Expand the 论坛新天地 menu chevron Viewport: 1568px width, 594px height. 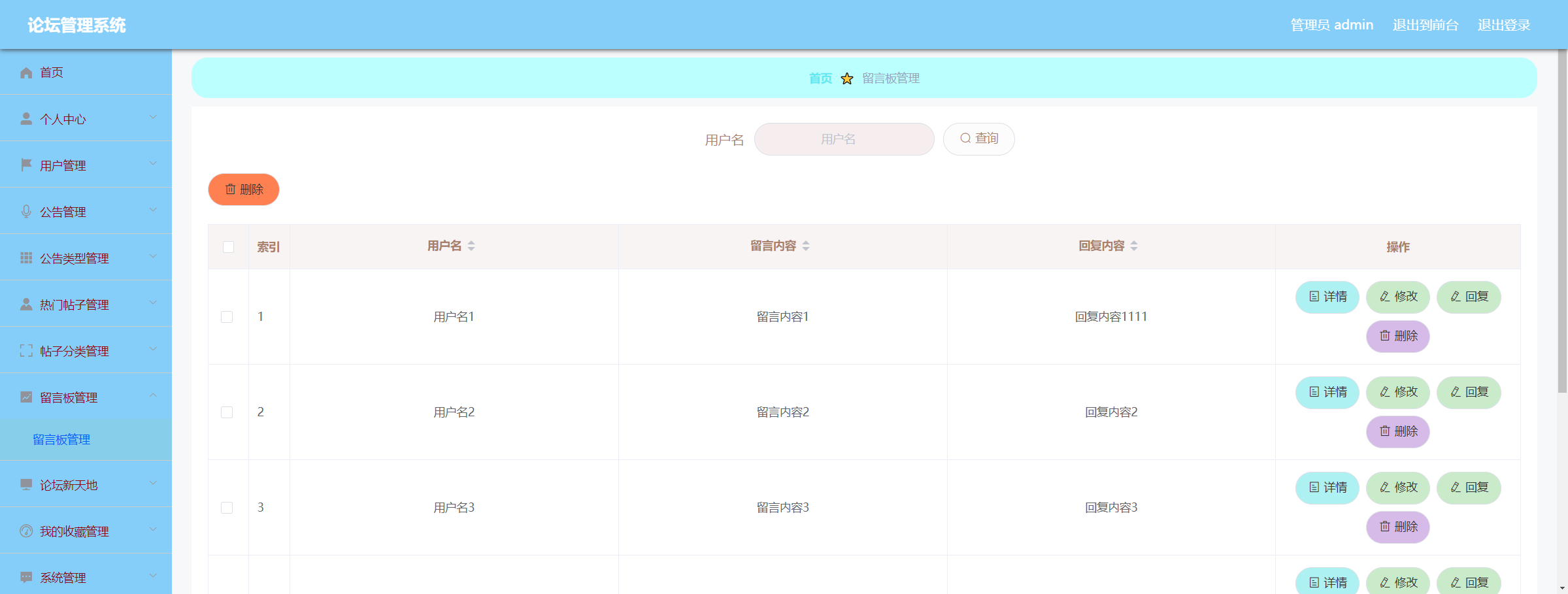(153, 484)
